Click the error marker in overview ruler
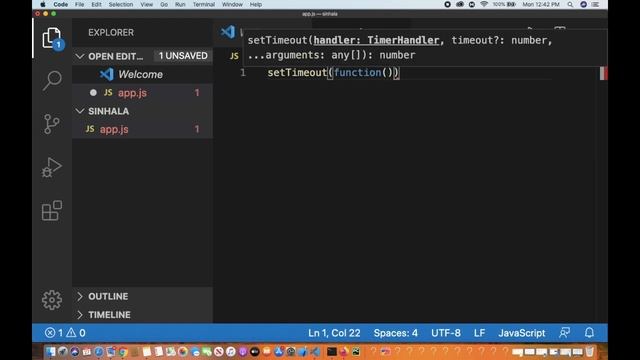 (x=604, y=73)
